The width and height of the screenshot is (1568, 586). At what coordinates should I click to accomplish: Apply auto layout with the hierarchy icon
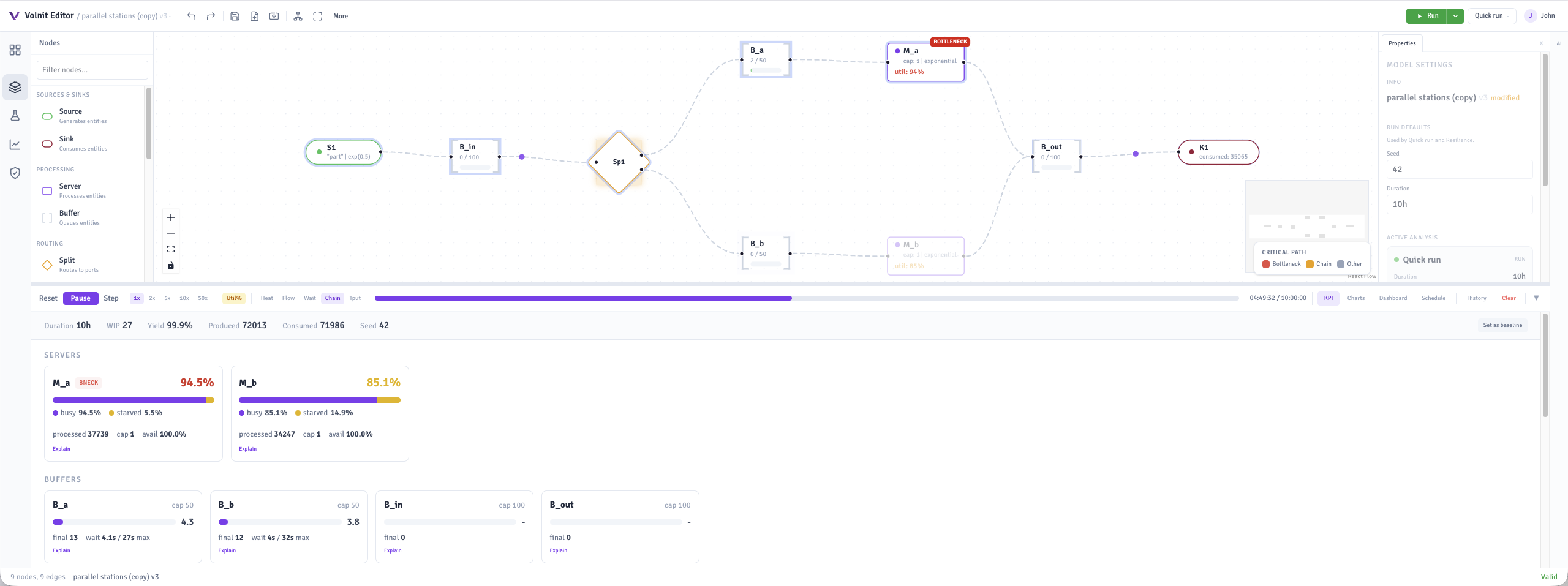tap(298, 16)
